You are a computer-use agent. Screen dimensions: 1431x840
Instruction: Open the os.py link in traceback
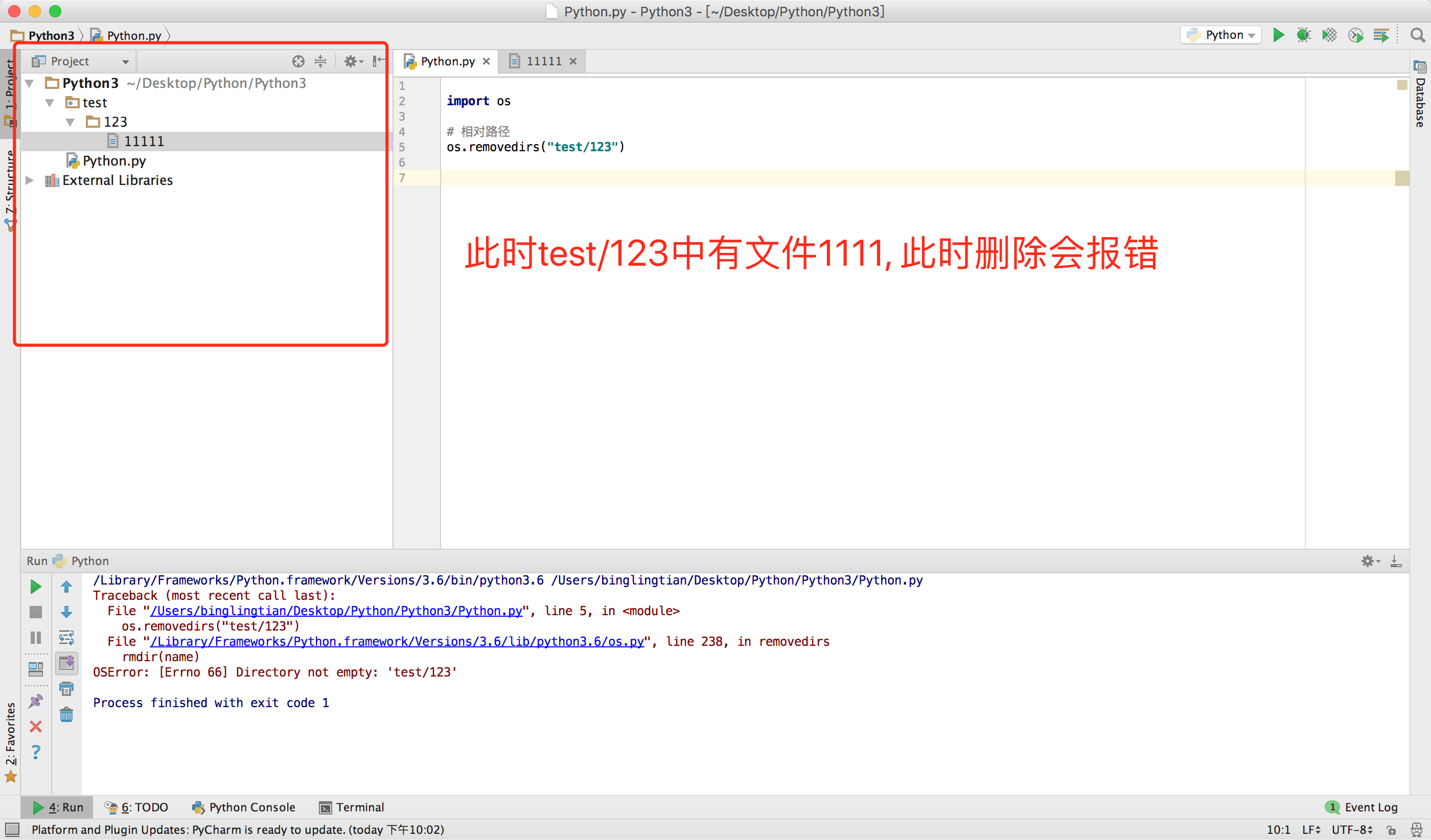click(397, 641)
